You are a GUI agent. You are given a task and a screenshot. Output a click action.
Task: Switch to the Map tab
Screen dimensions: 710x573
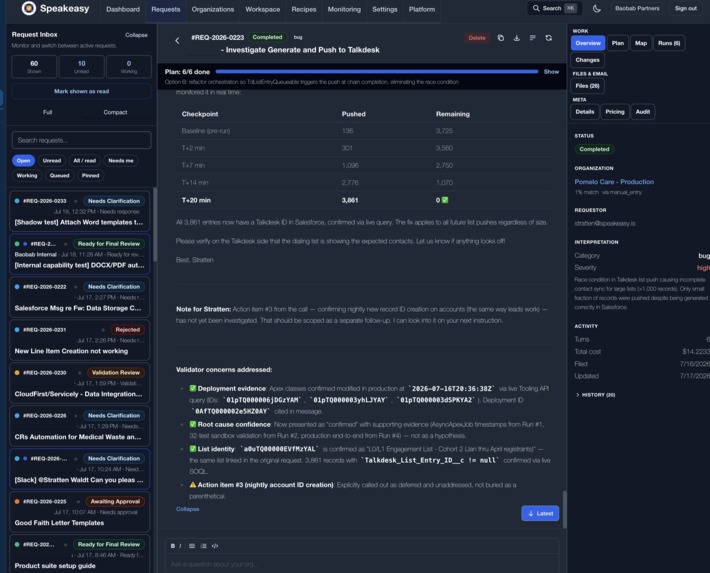tap(641, 43)
